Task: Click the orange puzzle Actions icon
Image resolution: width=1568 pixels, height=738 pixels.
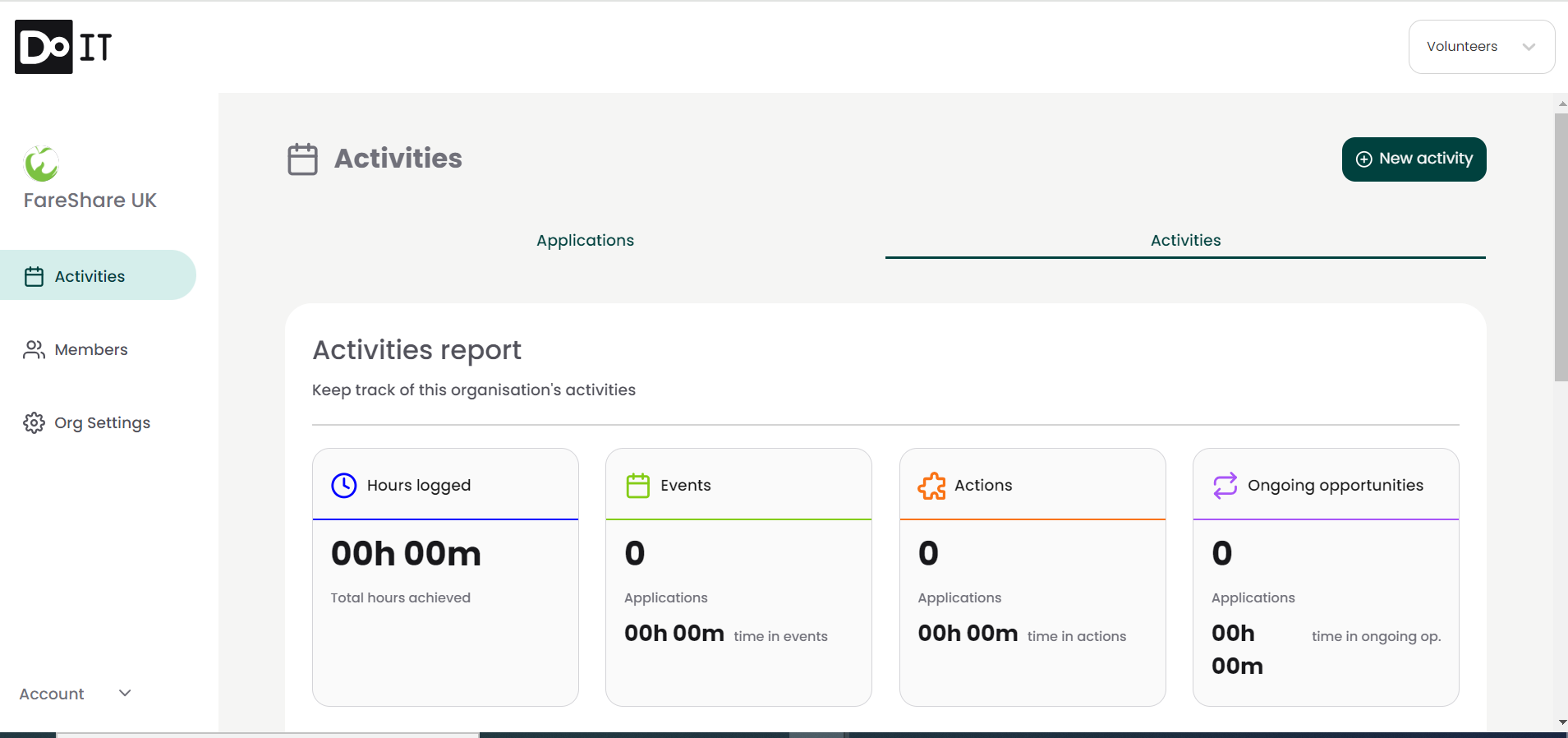Action: [931, 486]
